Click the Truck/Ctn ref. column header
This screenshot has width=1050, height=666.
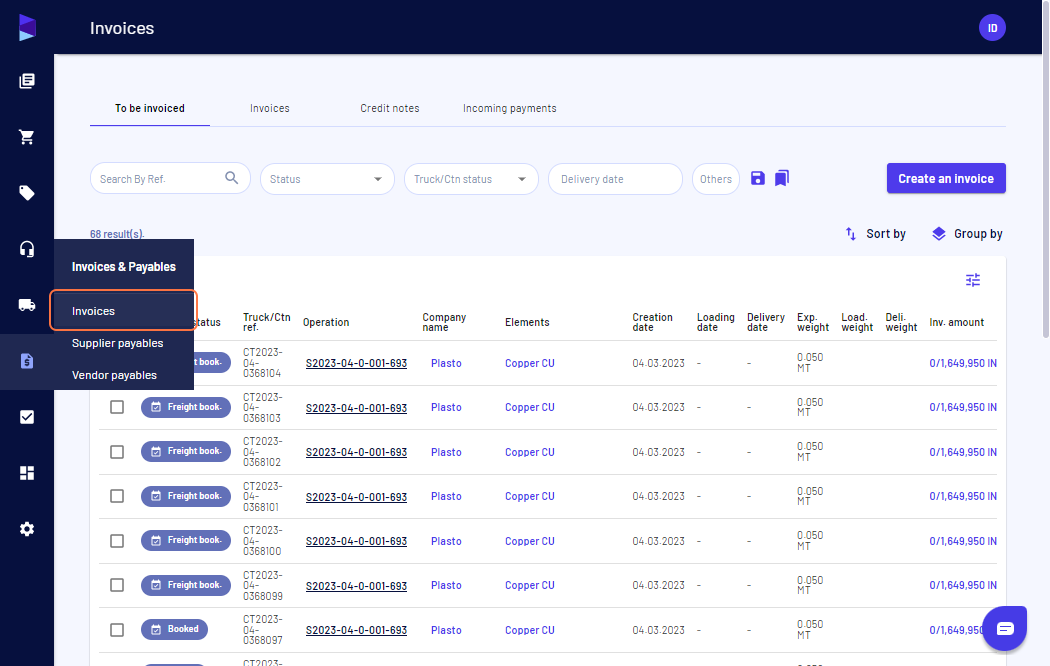[267, 322]
